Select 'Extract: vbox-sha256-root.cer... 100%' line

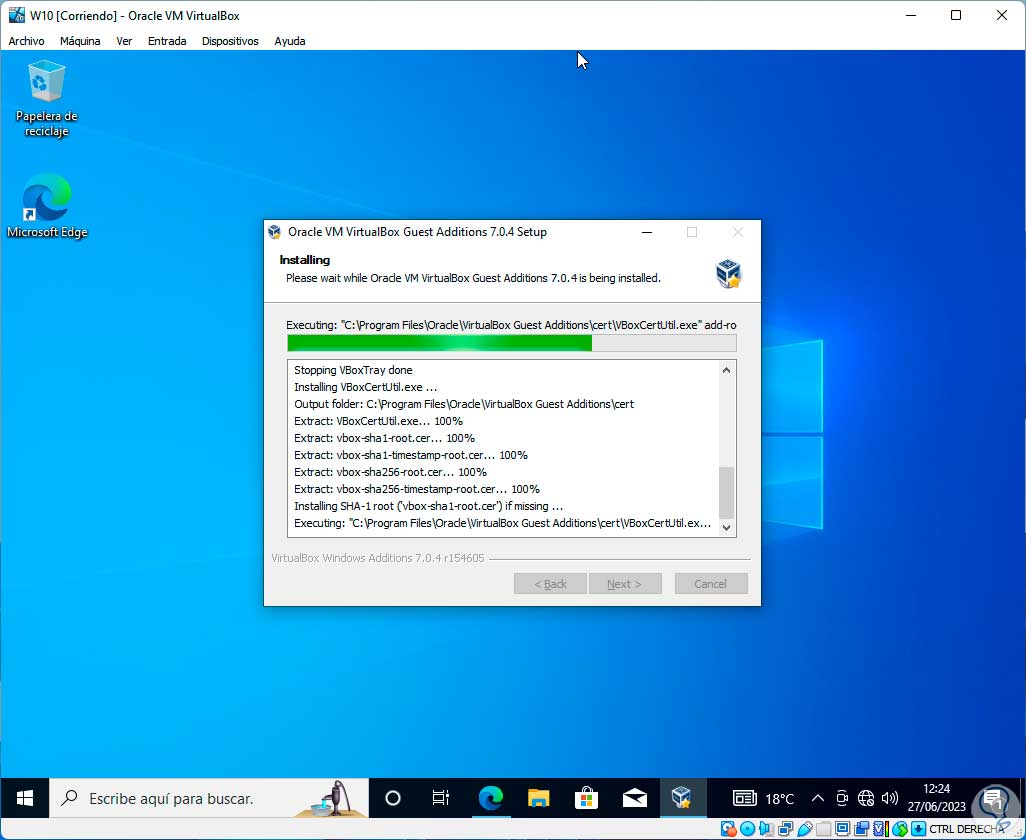[x=391, y=472]
